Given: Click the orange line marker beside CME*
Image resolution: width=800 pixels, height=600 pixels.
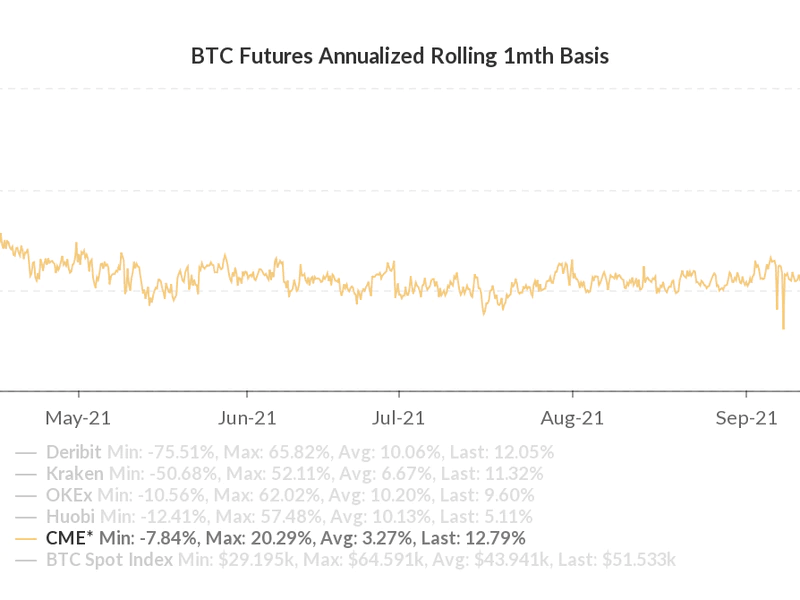Looking at the screenshot, I should [x=27, y=538].
